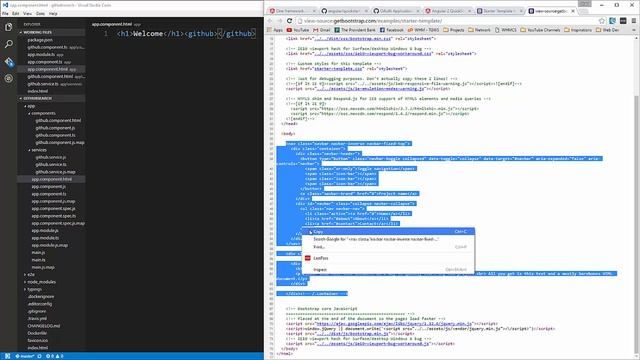Open the jquery.min.js script link in source

pyautogui.click(x=395, y=324)
